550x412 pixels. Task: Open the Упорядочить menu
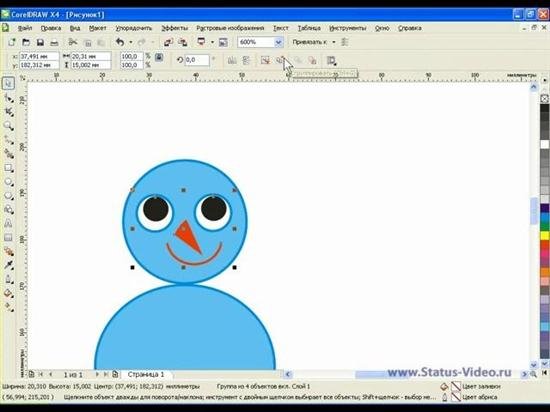[134, 28]
